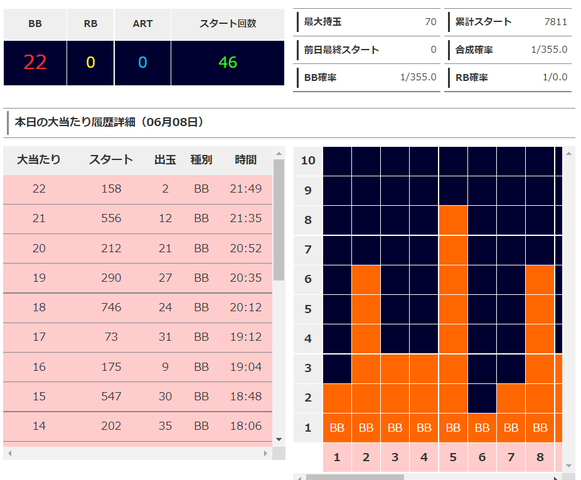This screenshot has width=581, height=480.
Task: Click the 大当たり column header
Action: pyautogui.click(x=39, y=160)
